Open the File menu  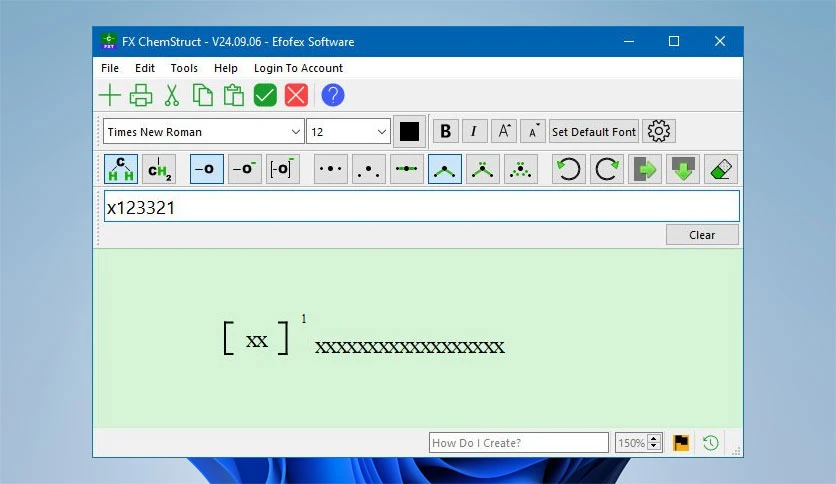(110, 68)
